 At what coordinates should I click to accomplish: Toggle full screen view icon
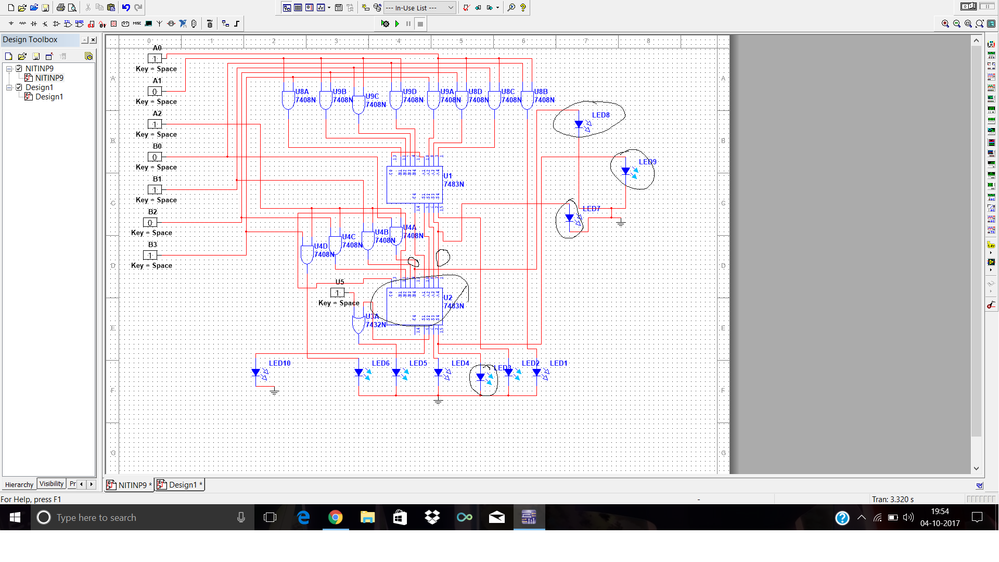point(991,24)
